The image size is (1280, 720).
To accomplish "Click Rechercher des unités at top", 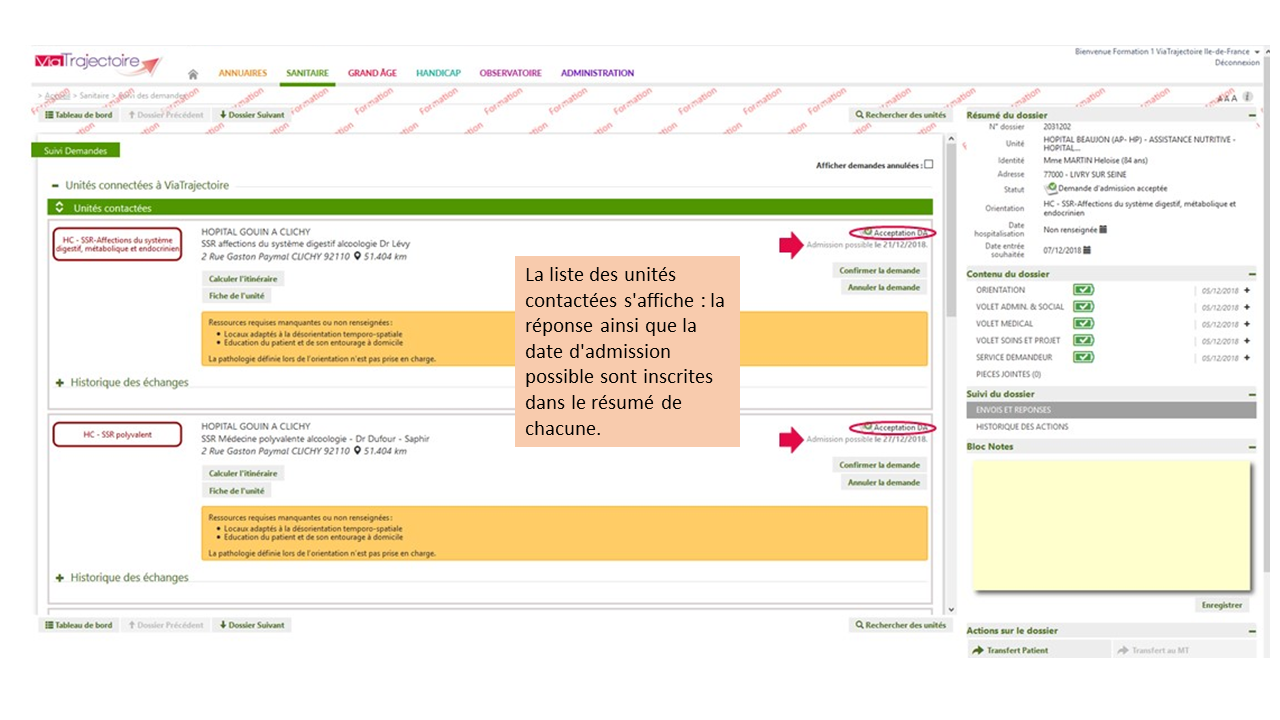I will [x=899, y=115].
